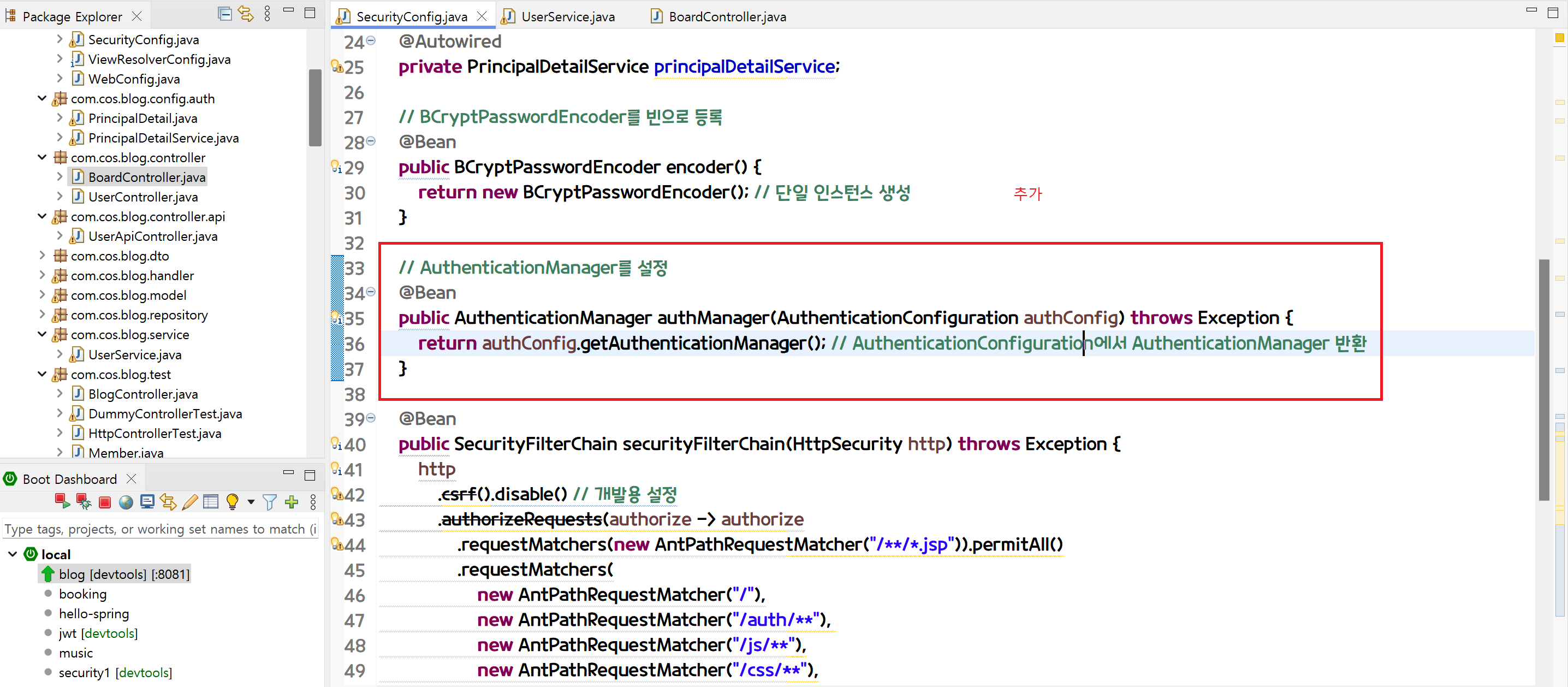Click the filter funnel icon in Boot Dashboard
The image size is (1568, 687).
270,502
